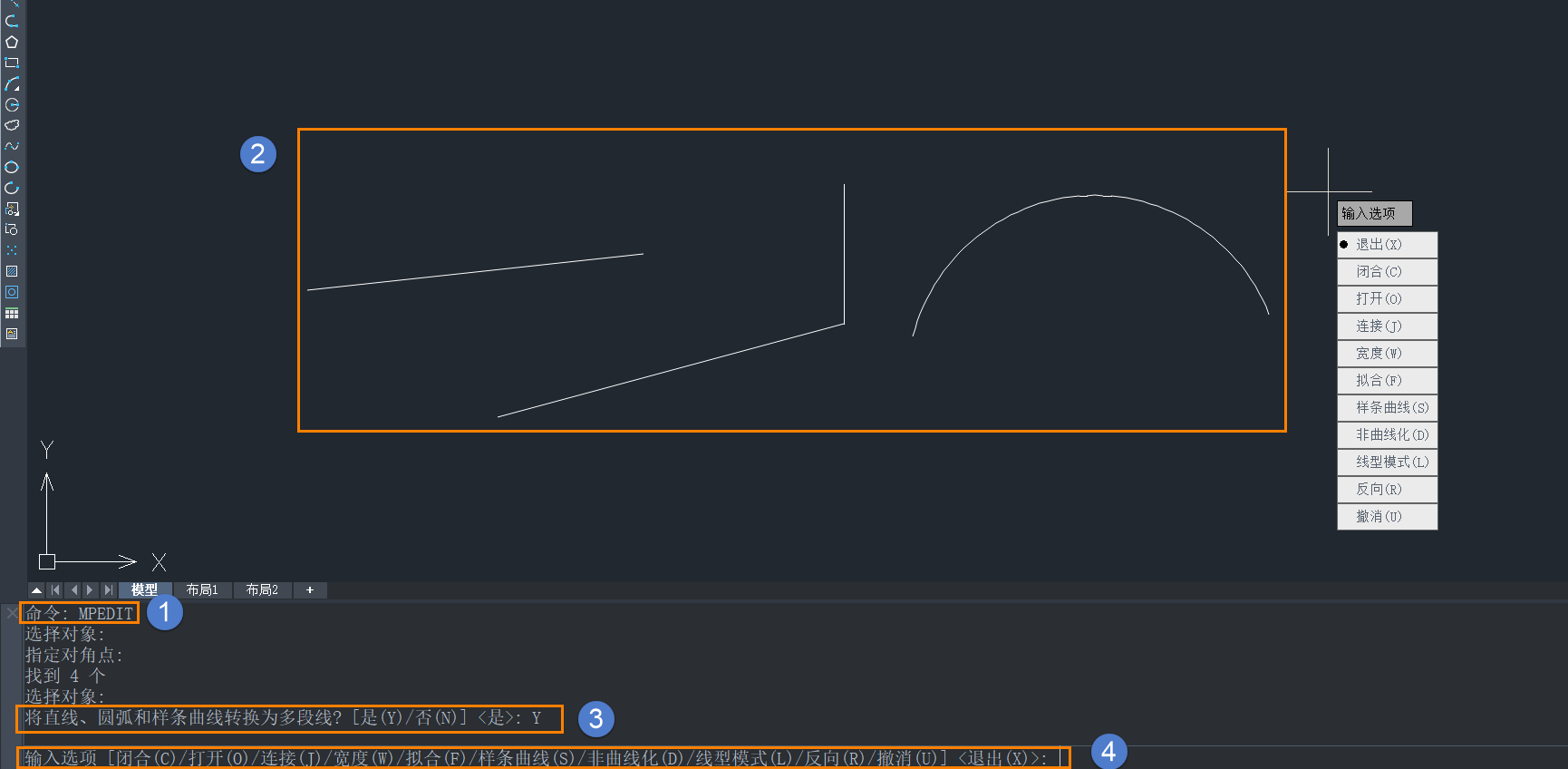1568x769 pixels.
Task: Click the 输入选项 prompt header
Action: [1374, 214]
